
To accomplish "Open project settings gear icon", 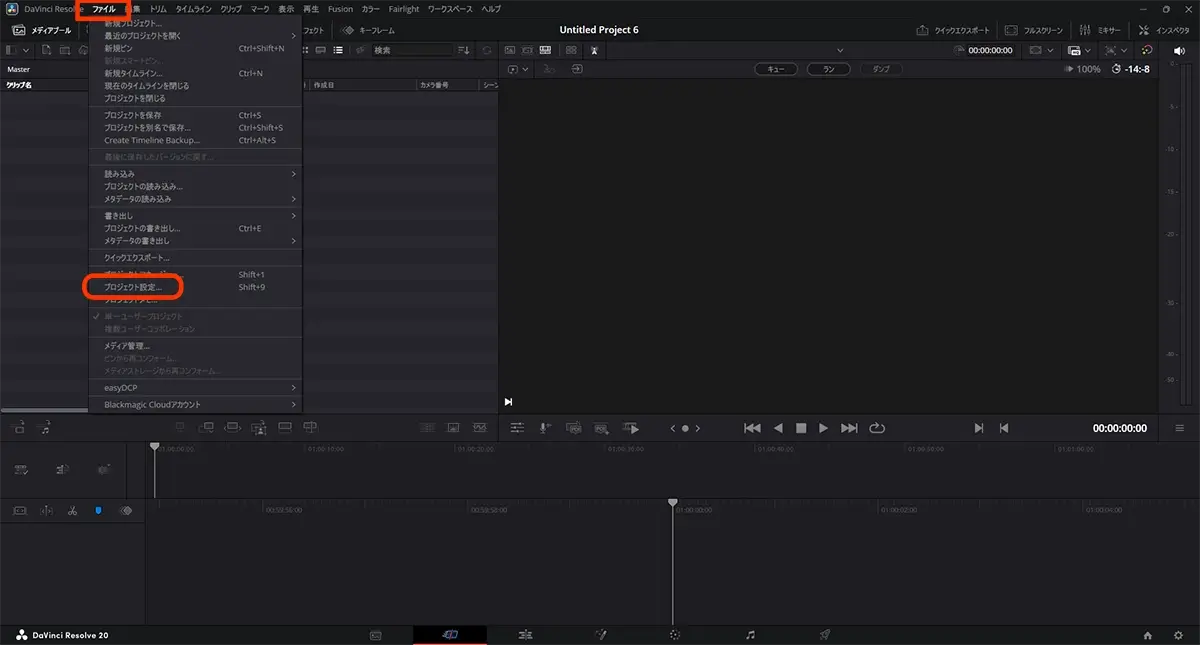I will click(1176, 635).
